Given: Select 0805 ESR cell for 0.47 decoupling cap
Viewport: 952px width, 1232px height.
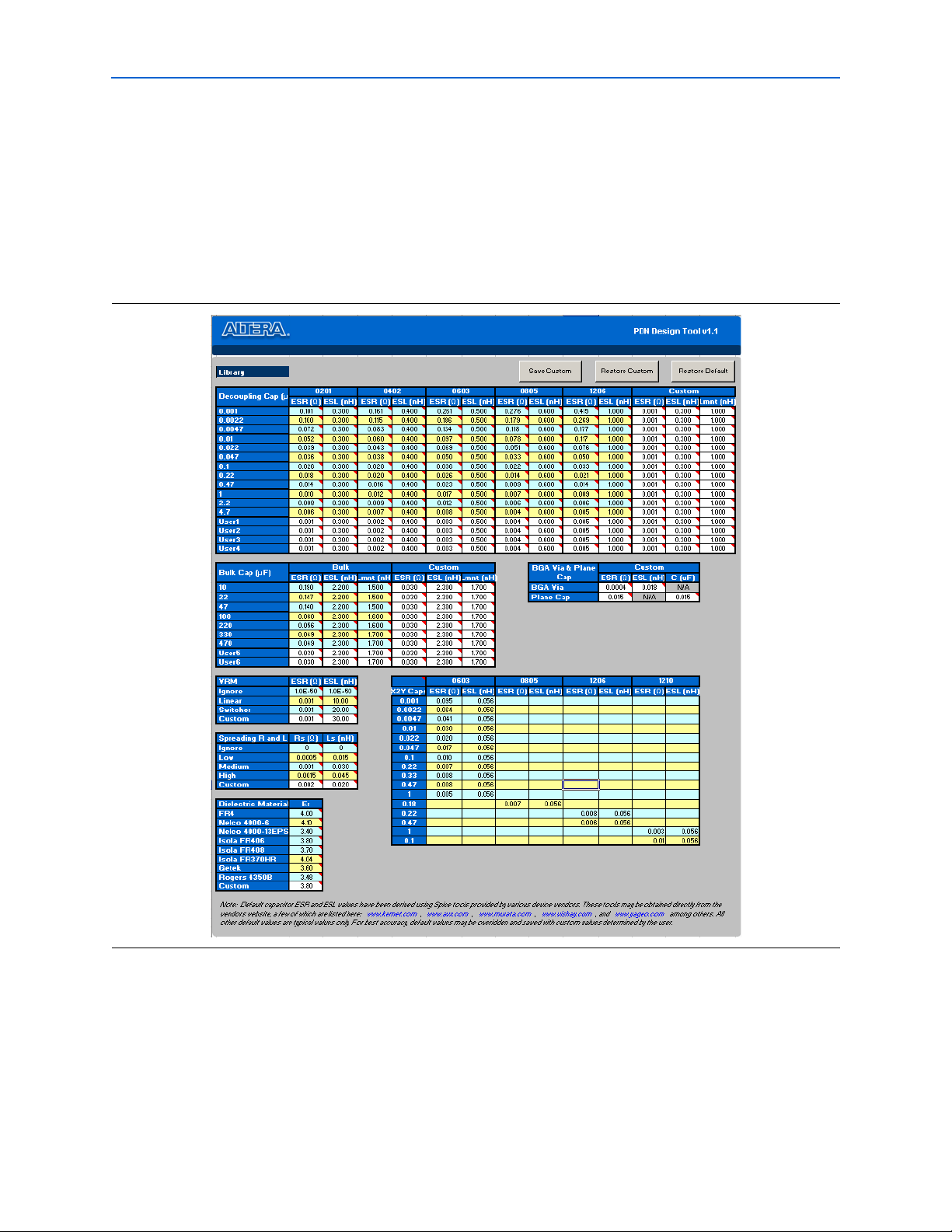Looking at the screenshot, I should [511, 484].
